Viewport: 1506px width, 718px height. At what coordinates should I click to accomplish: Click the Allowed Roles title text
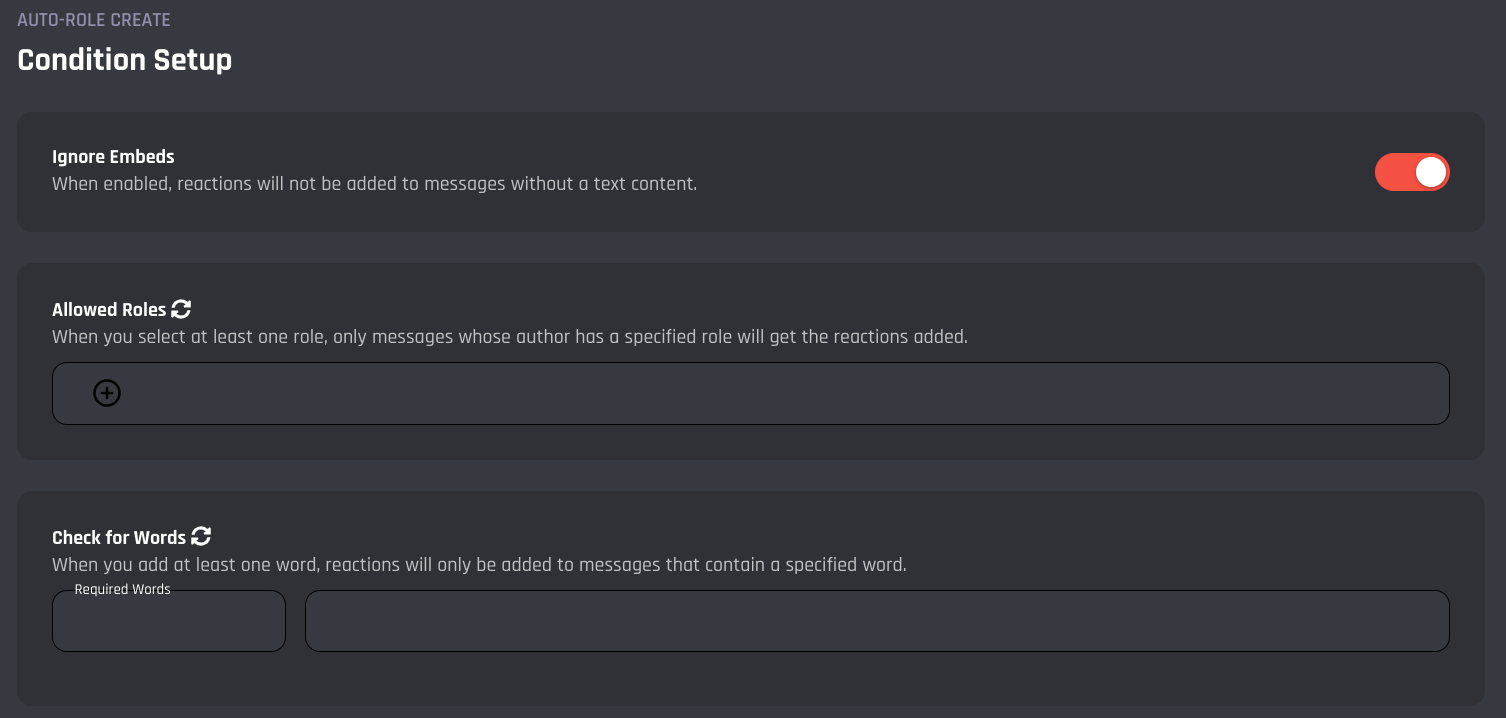(109, 310)
